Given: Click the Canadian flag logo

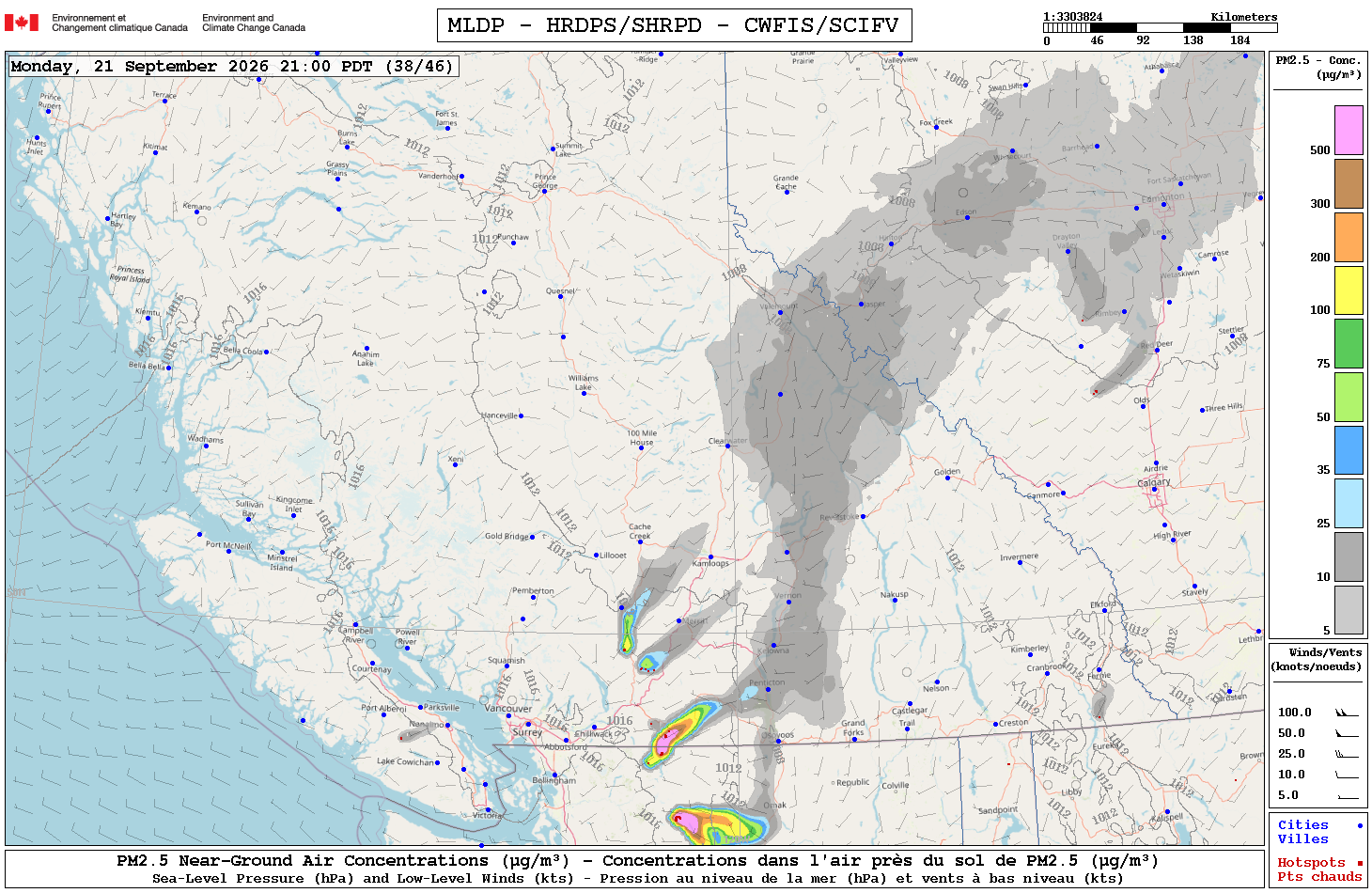Looking at the screenshot, I should (x=22, y=23).
